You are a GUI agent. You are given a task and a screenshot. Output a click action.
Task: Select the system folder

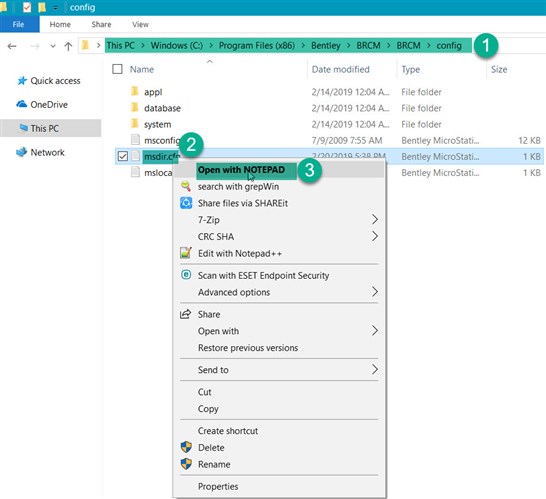tap(157, 124)
